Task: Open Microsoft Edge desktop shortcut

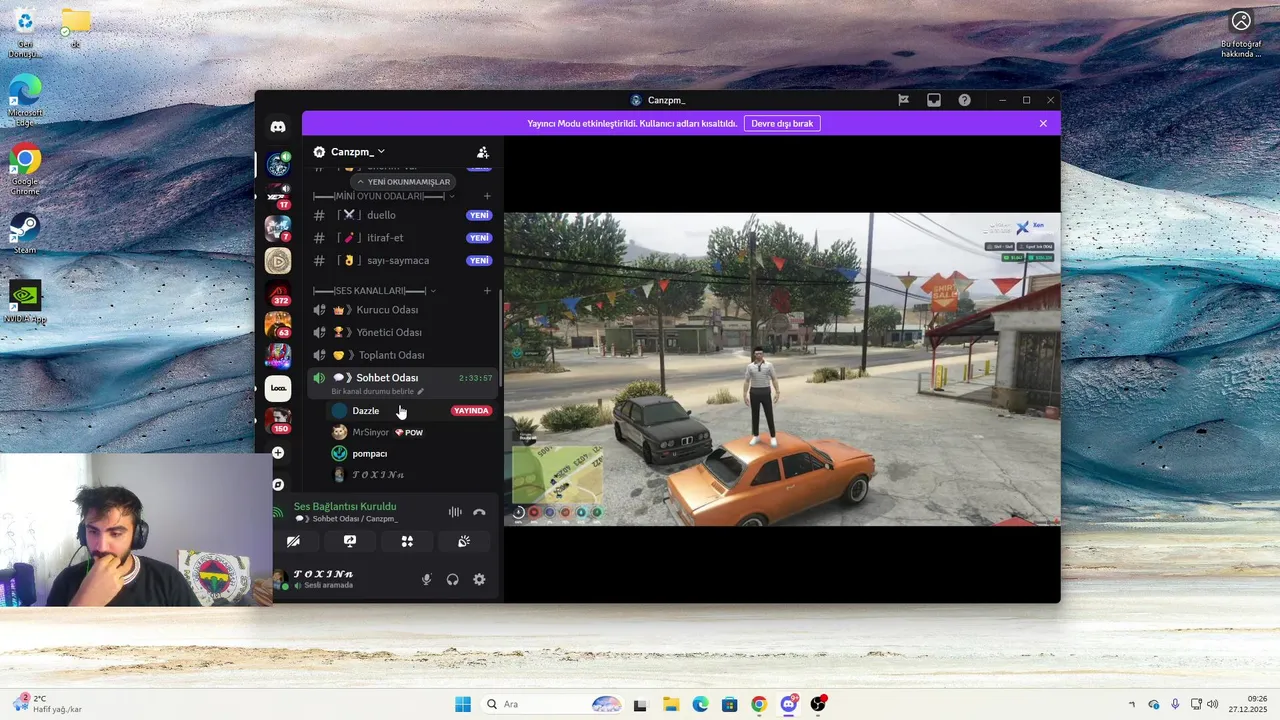Action: pyautogui.click(x=25, y=100)
